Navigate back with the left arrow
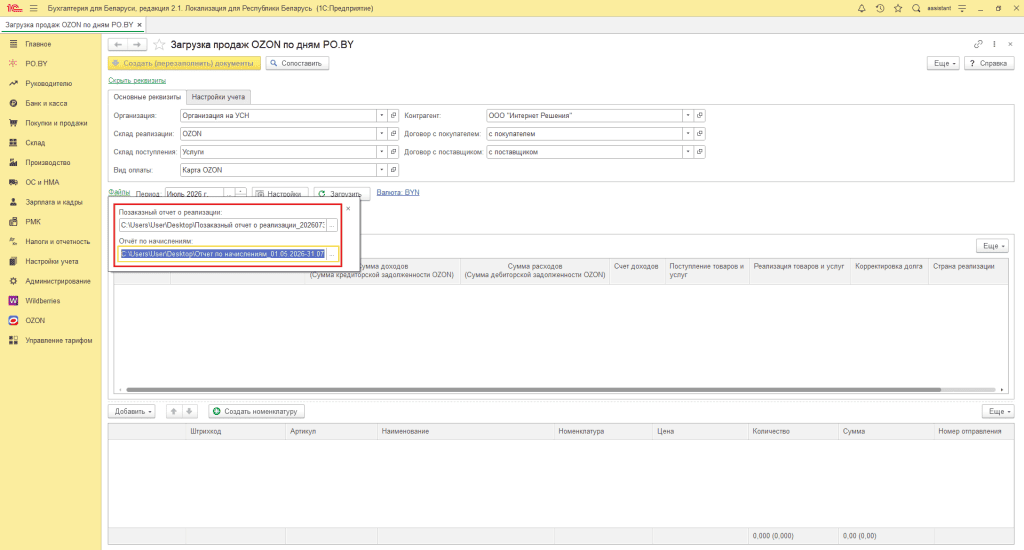The image size is (1024, 550). click(118, 44)
